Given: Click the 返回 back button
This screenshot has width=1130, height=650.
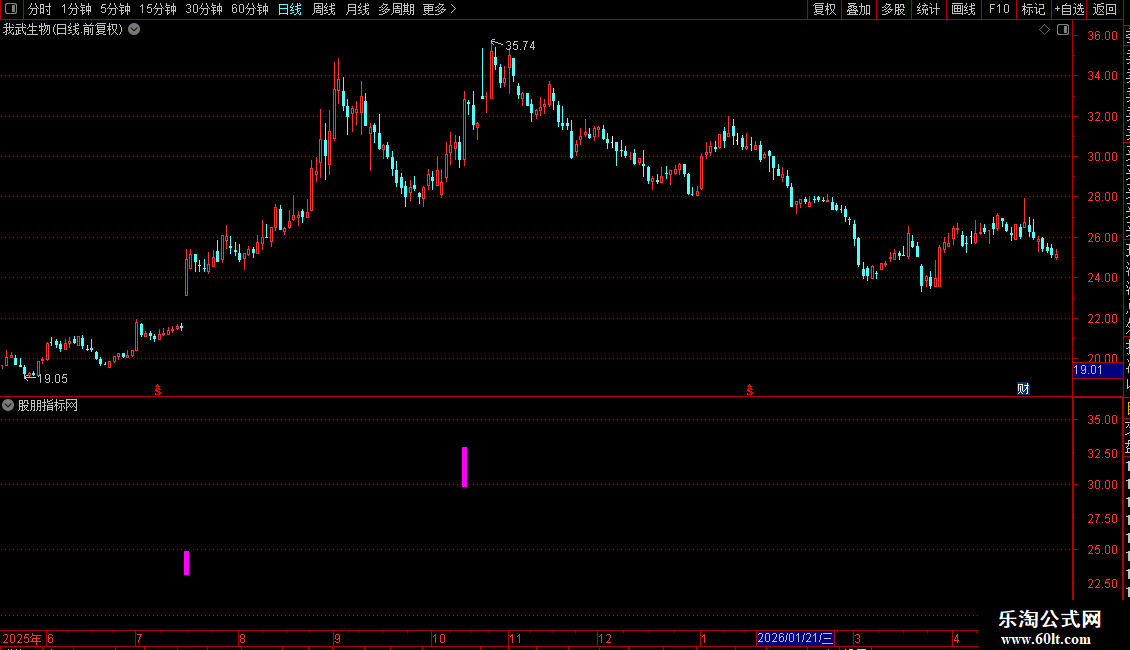Looking at the screenshot, I should coord(1105,9).
